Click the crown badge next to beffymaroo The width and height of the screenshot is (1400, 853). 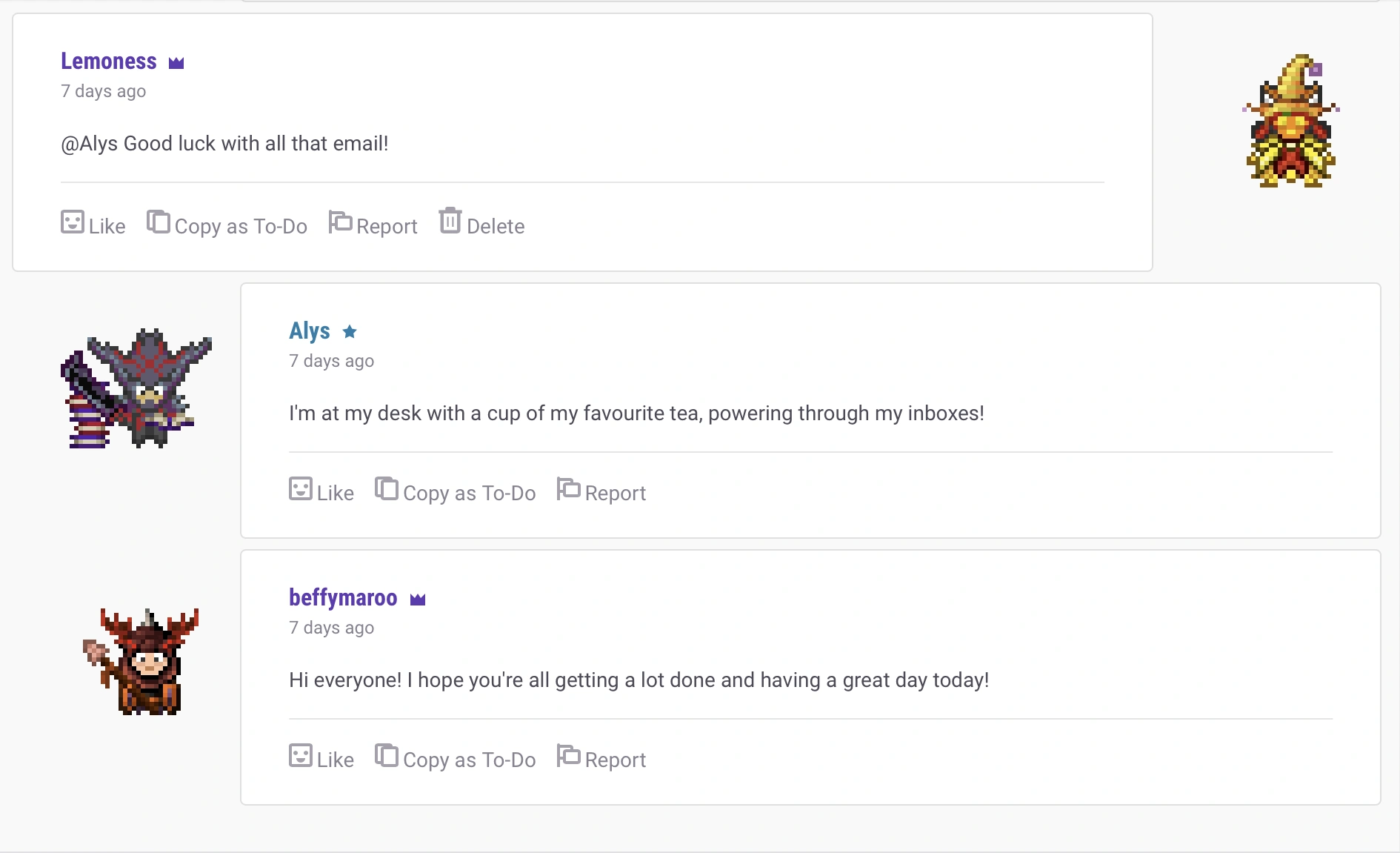418,600
